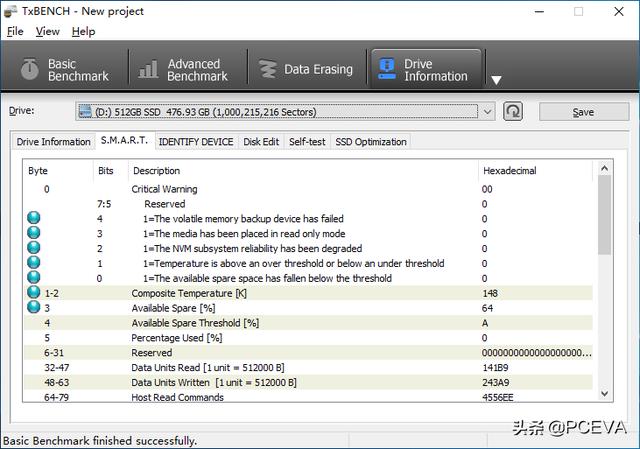Click status icon for NVM subsystem reliability row
The image size is (640, 449).
(x=33, y=247)
